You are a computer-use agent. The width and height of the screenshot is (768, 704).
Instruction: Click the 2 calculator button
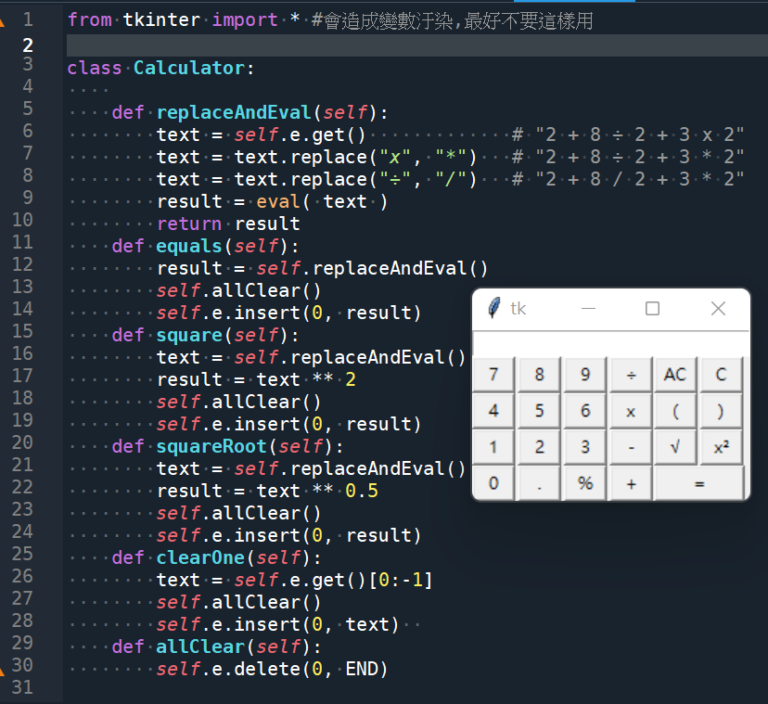[x=539, y=447]
